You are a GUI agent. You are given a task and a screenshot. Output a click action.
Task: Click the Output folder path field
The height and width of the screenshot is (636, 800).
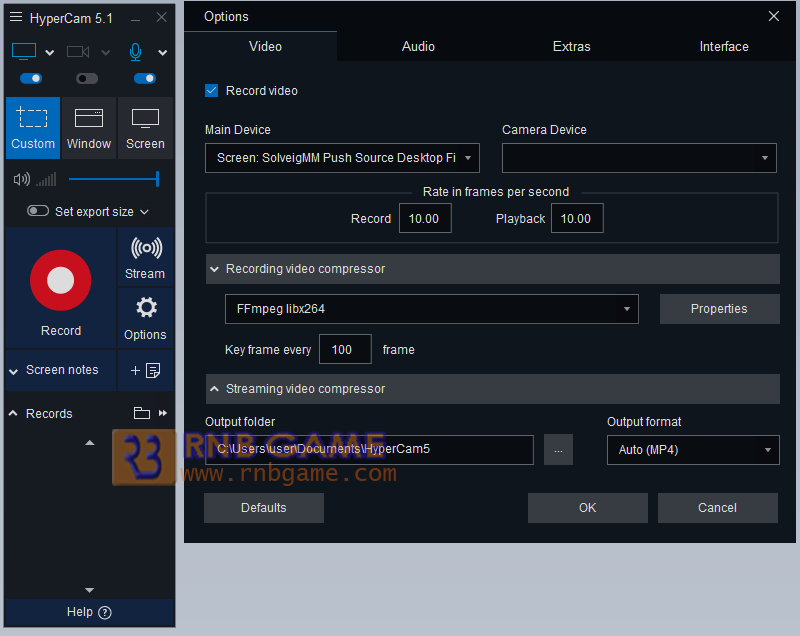tap(369, 450)
